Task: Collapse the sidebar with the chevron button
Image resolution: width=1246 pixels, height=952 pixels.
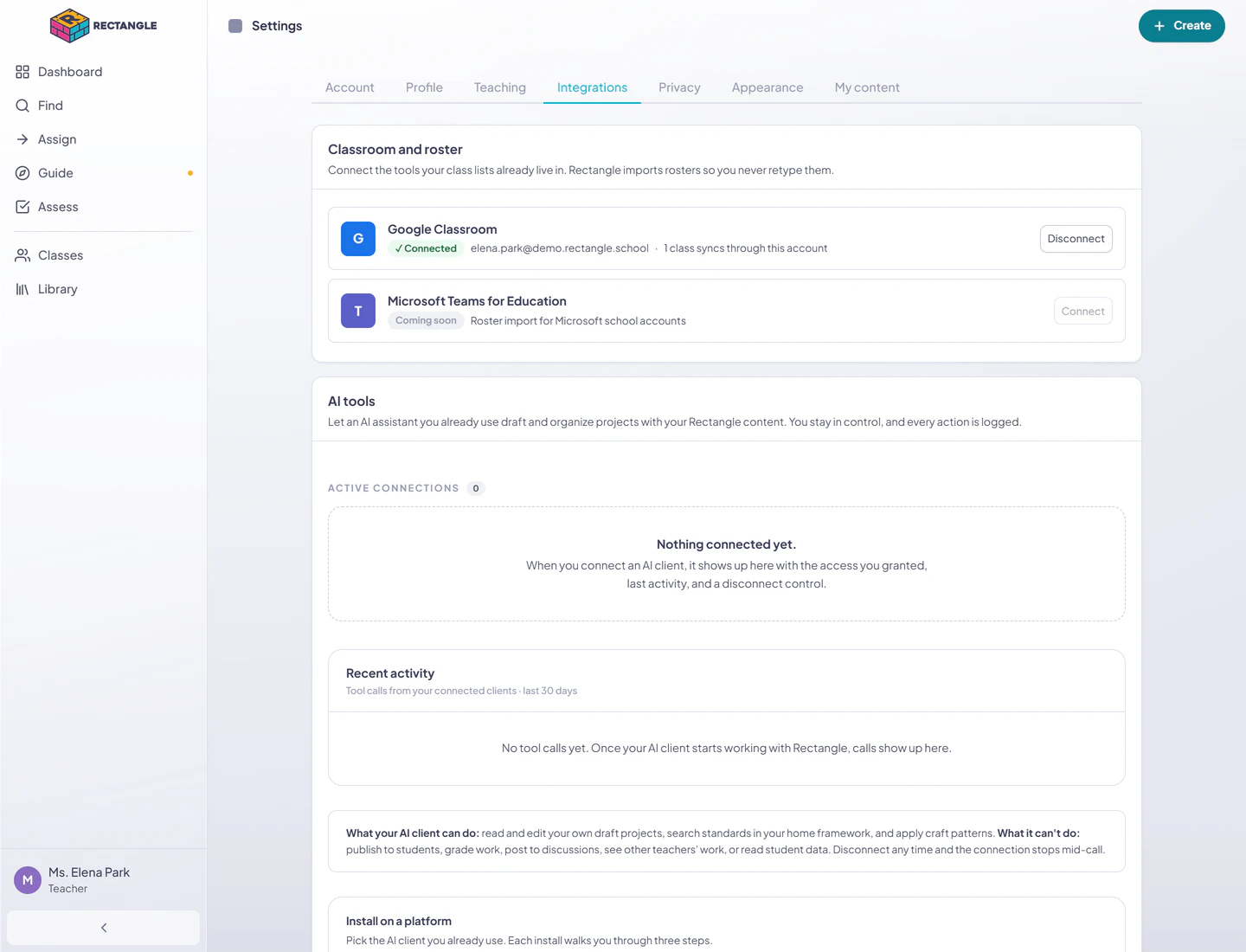Action: [104, 928]
